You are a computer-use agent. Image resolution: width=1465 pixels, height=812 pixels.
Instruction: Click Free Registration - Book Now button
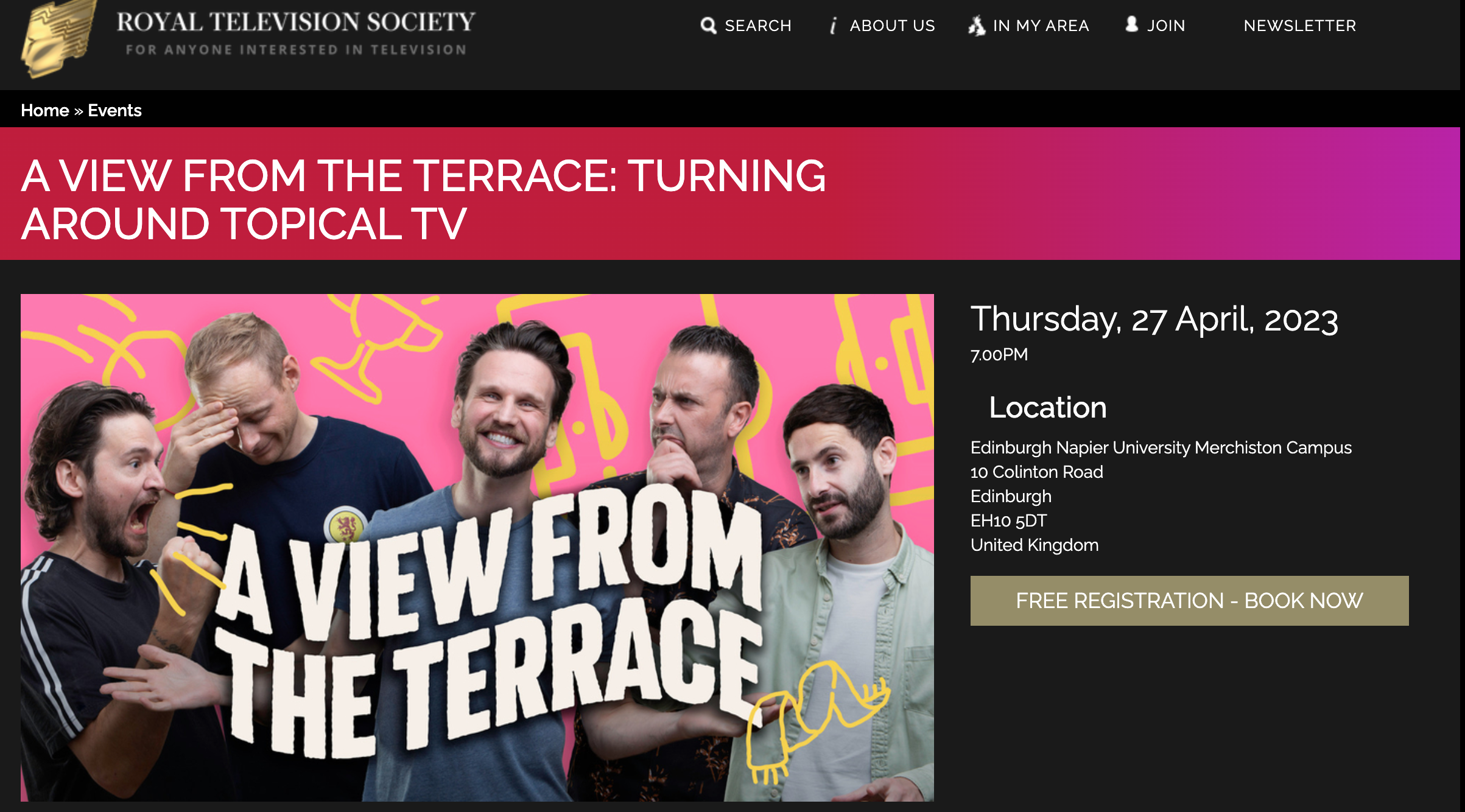coord(1189,601)
